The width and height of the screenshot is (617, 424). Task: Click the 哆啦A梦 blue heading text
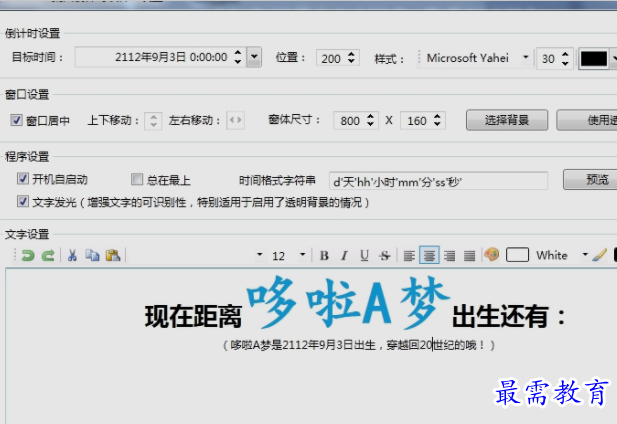point(349,302)
